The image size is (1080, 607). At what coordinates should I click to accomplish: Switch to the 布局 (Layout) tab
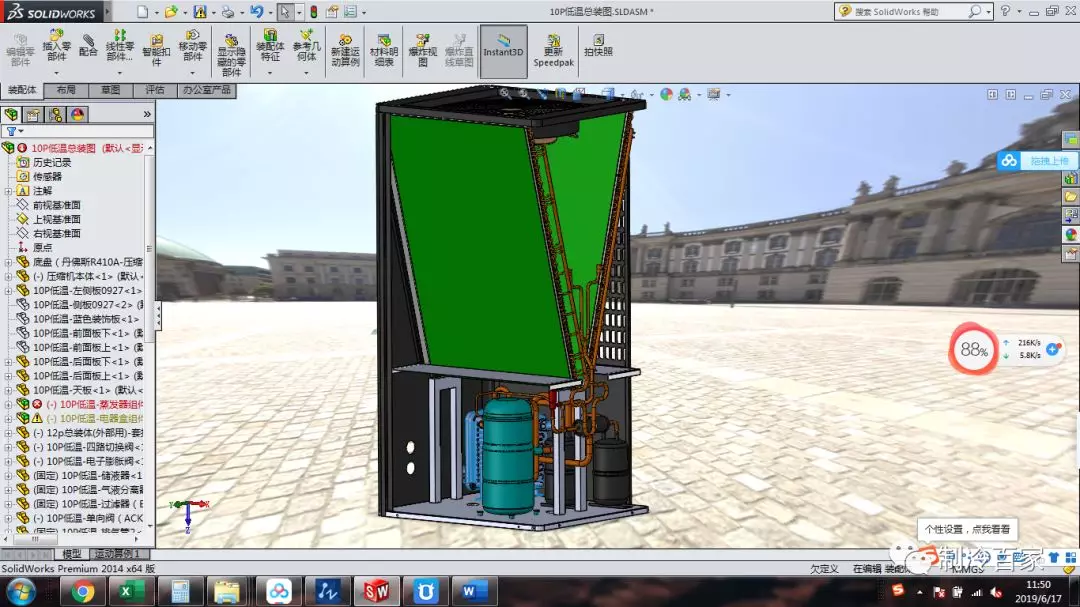point(66,90)
